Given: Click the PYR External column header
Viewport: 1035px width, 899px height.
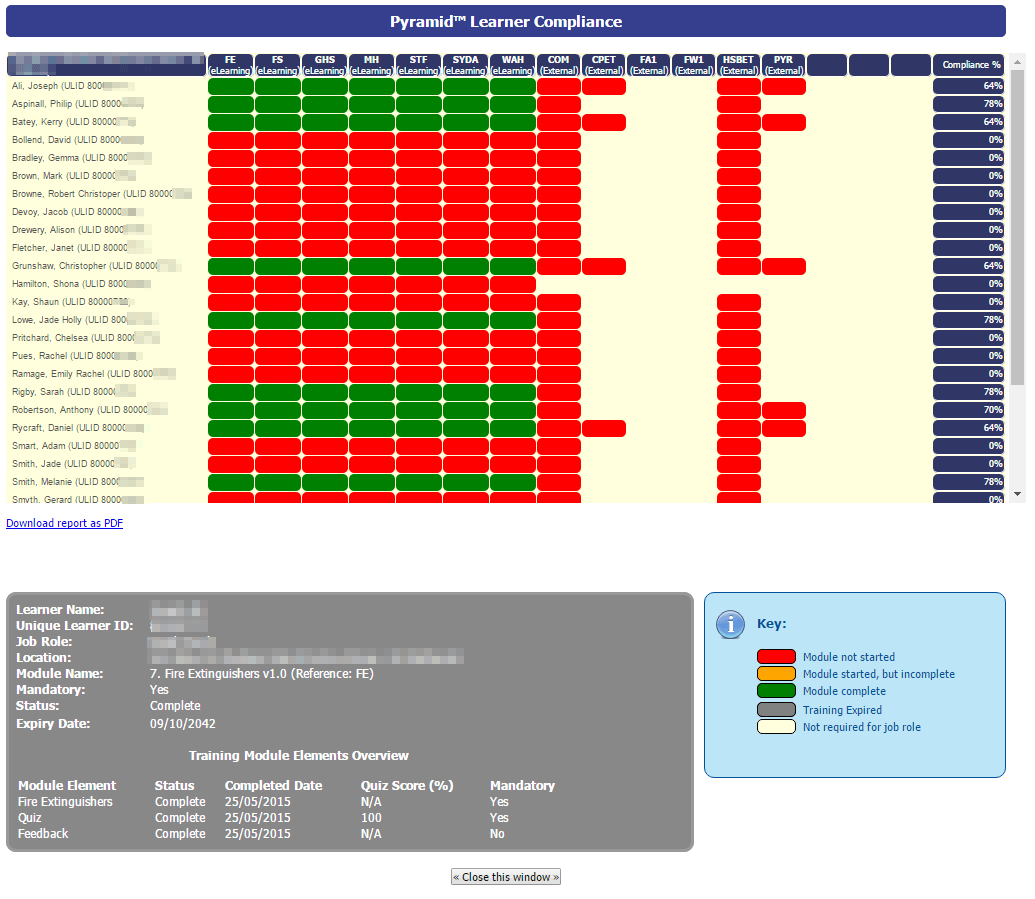Looking at the screenshot, I should (x=784, y=65).
